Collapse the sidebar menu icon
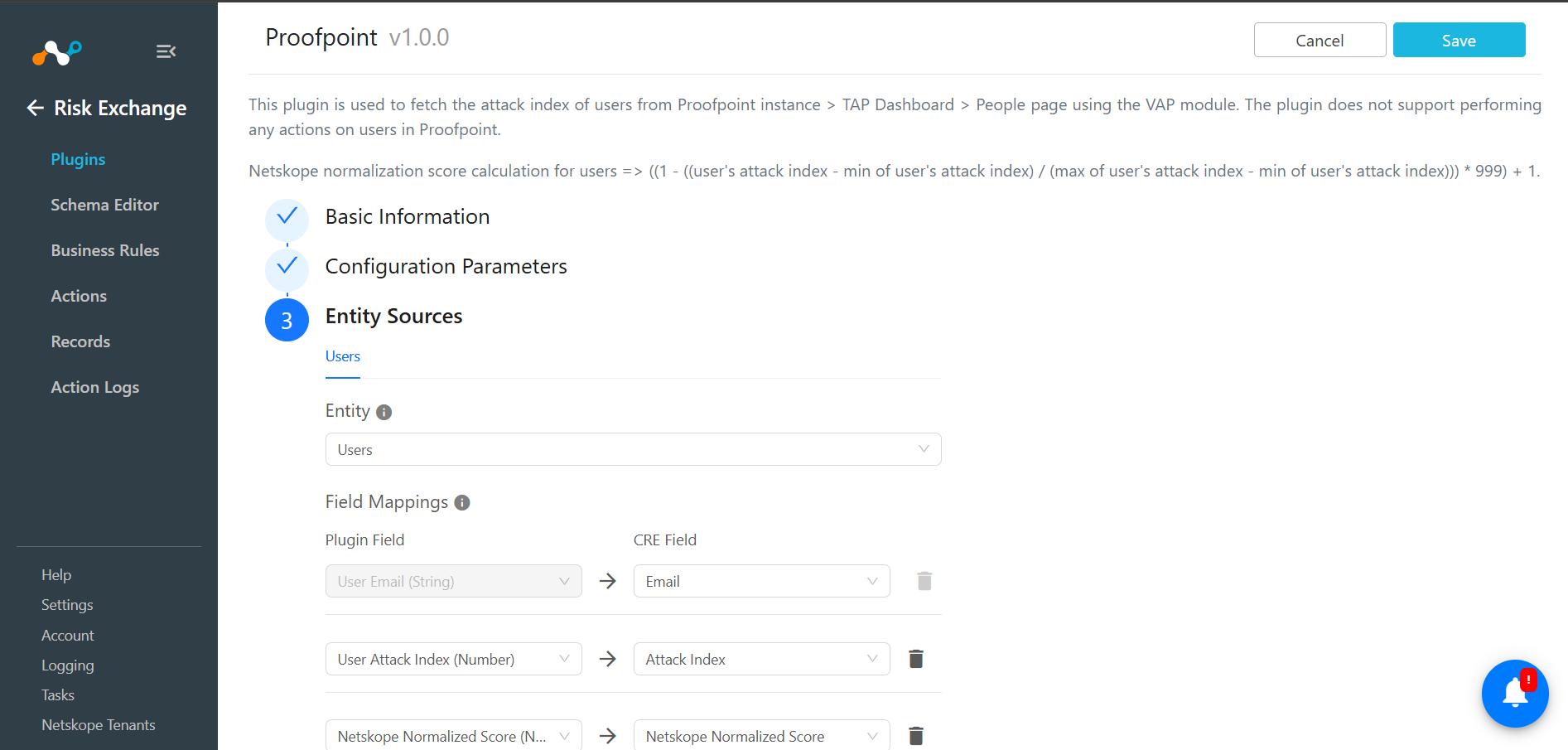 tap(166, 51)
